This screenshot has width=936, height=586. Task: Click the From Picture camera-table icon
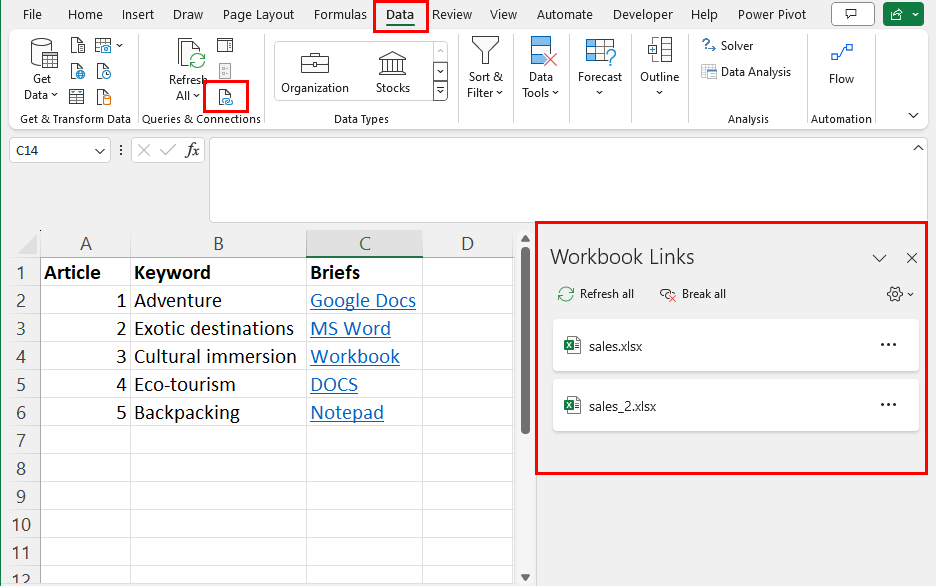pyautogui.click(x=103, y=45)
